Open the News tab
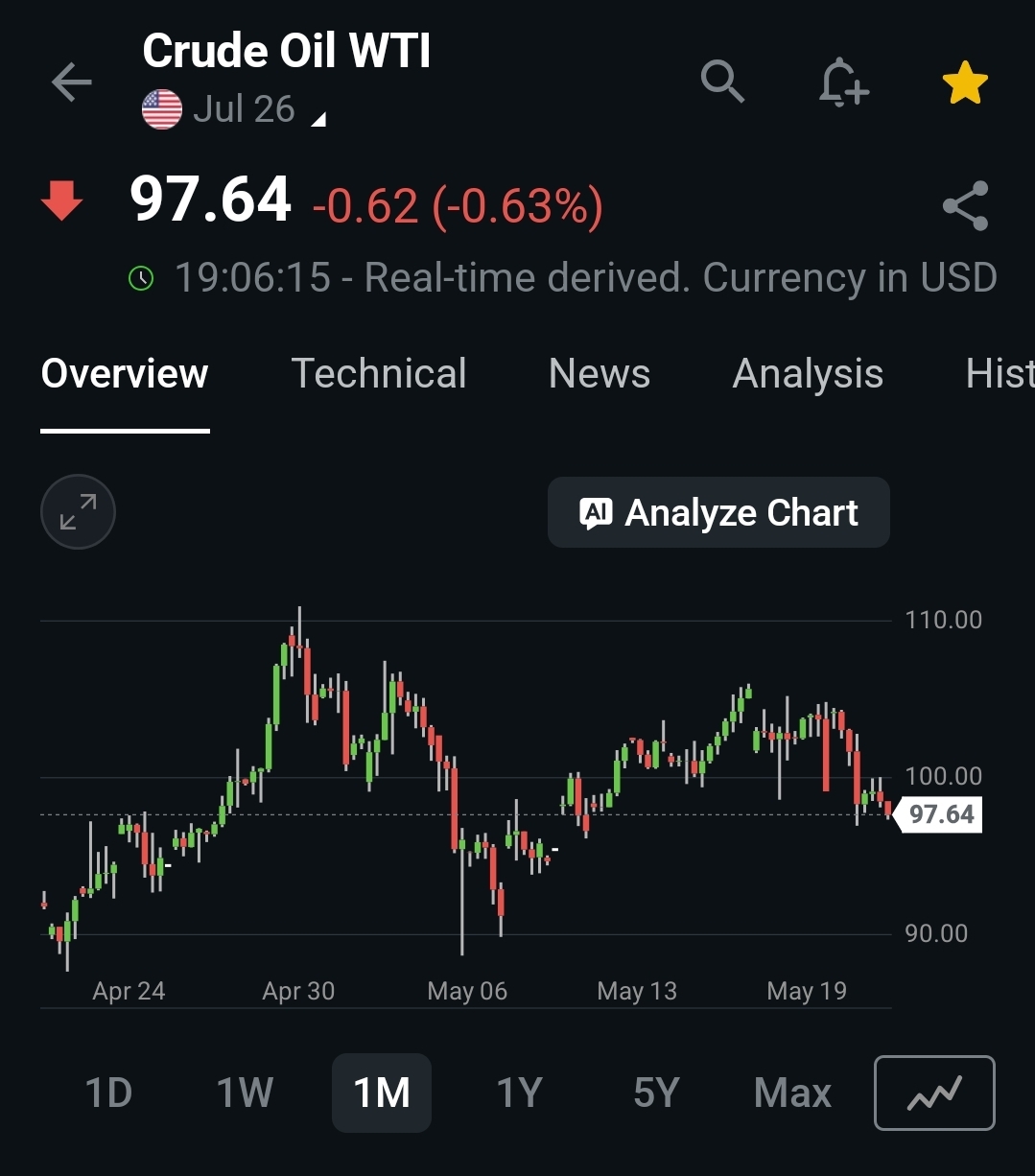The image size is (1035, 1176). point(600,373)
